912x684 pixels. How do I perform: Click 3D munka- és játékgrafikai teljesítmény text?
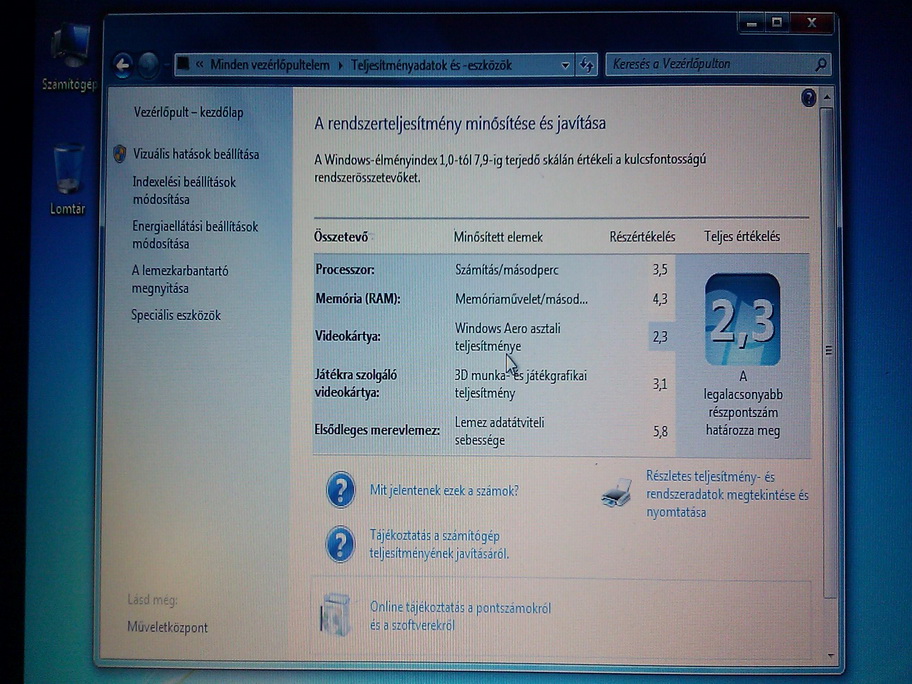pos(521,384)
